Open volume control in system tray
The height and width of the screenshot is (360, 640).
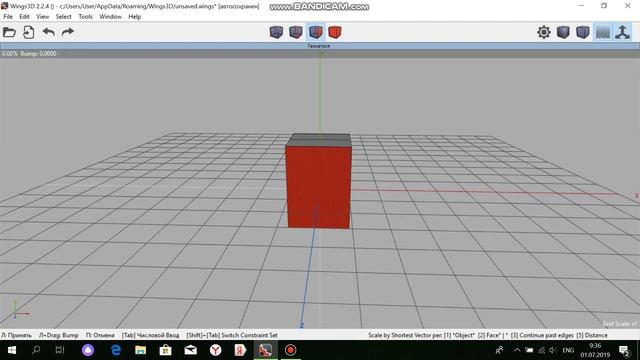[553, 350]
